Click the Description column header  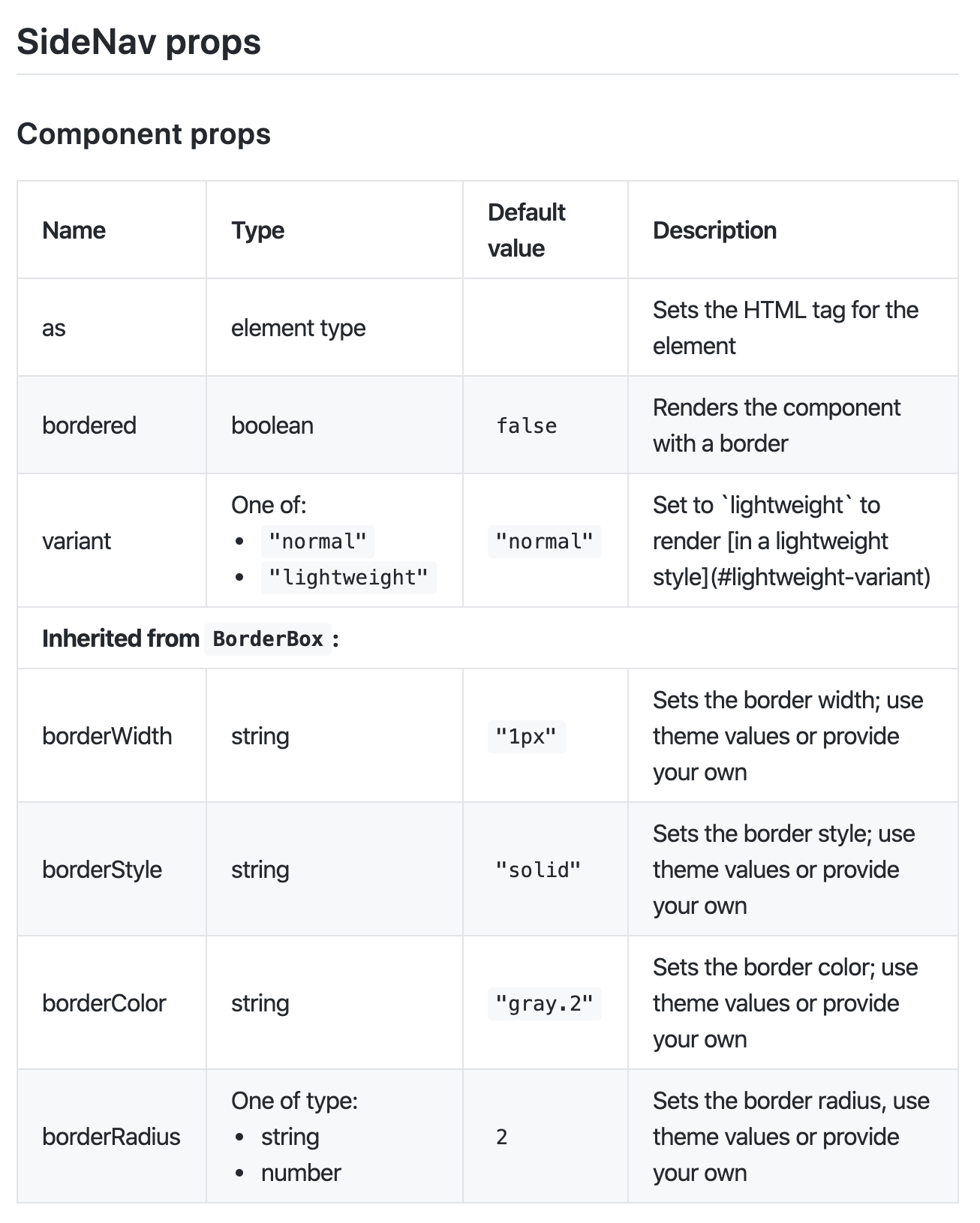click(x=714, y=230)
